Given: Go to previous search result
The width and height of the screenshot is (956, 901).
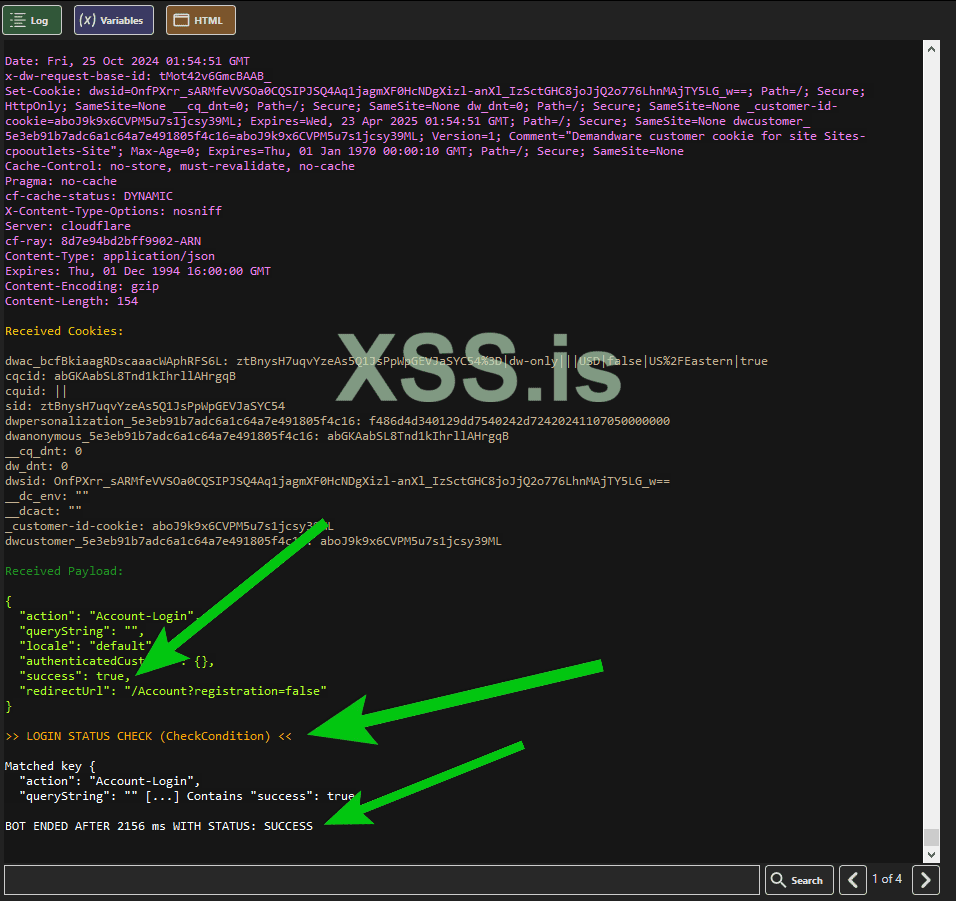Looking at the screenshot, I should pos(853,880).
